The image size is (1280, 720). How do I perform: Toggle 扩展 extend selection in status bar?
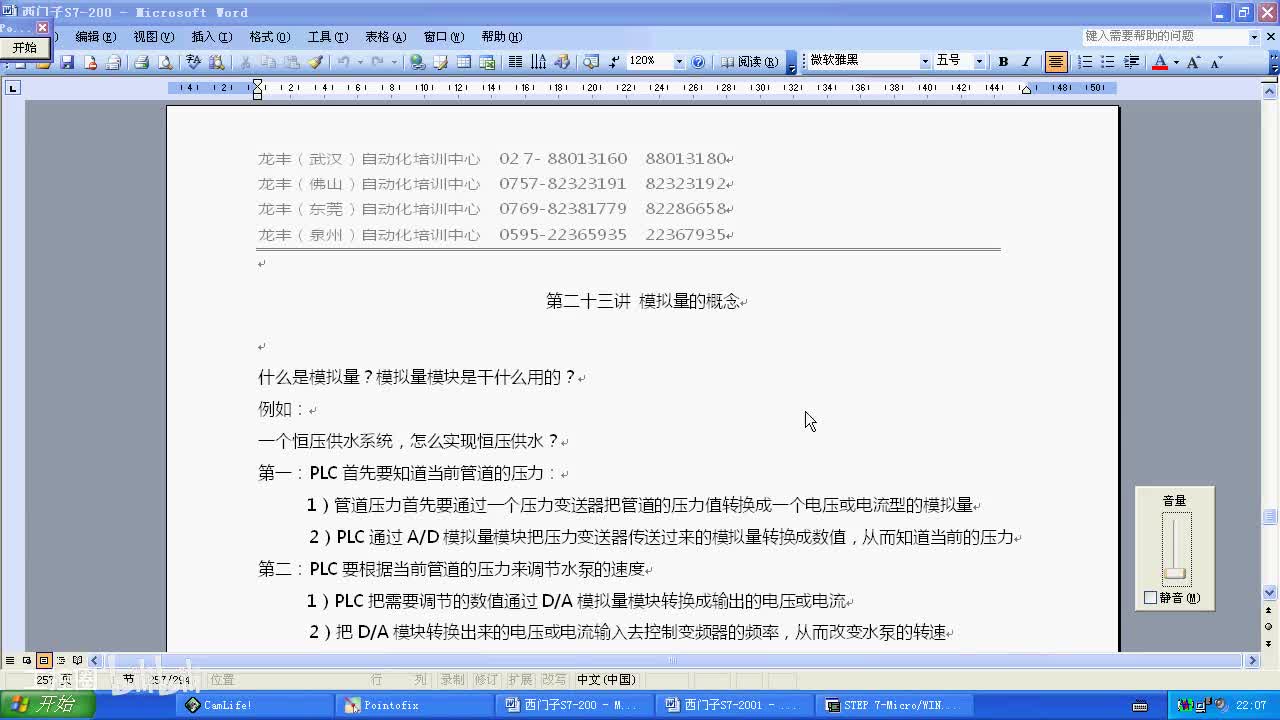(x=519, y=679)
